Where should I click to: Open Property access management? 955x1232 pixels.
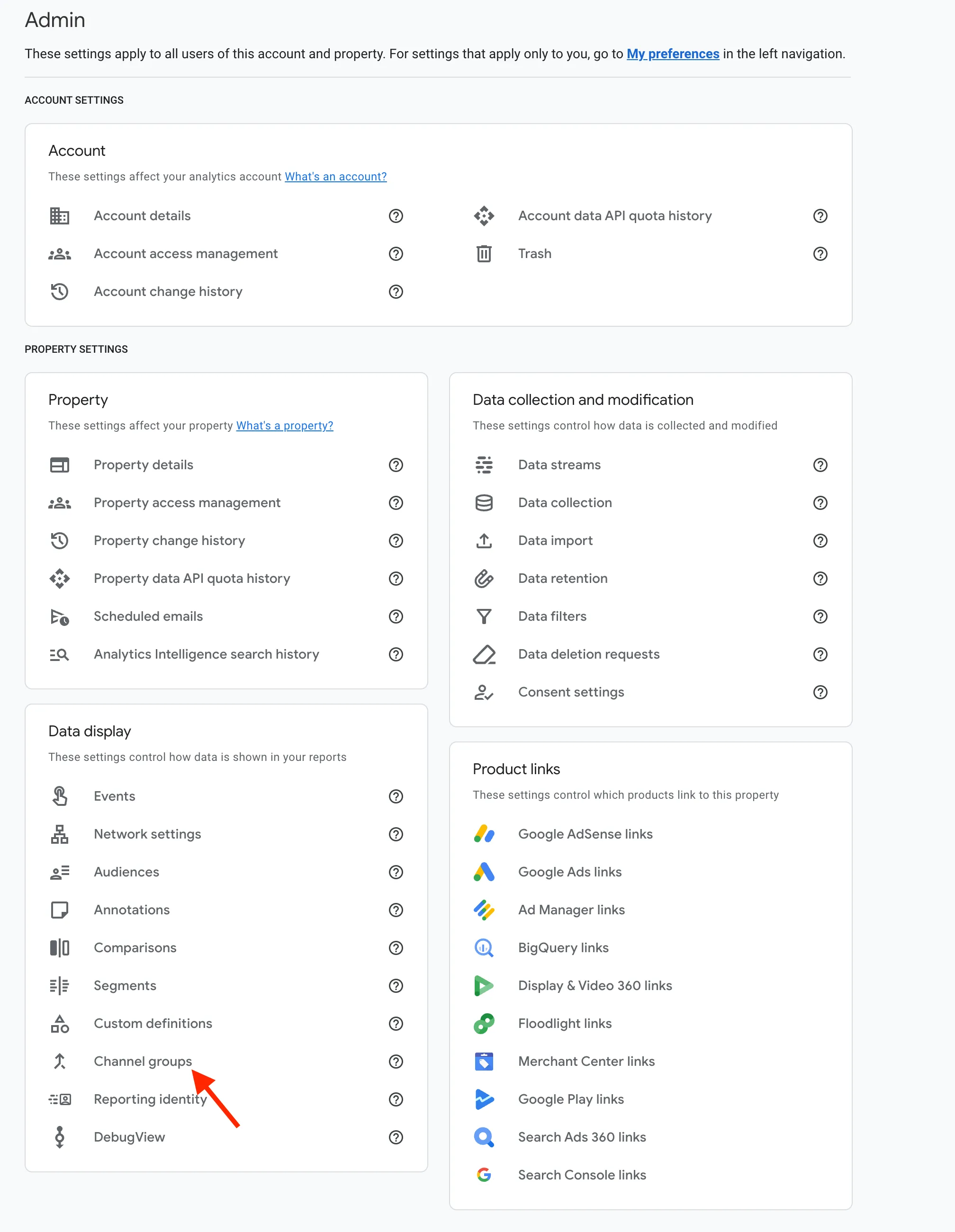pos(187,503)
